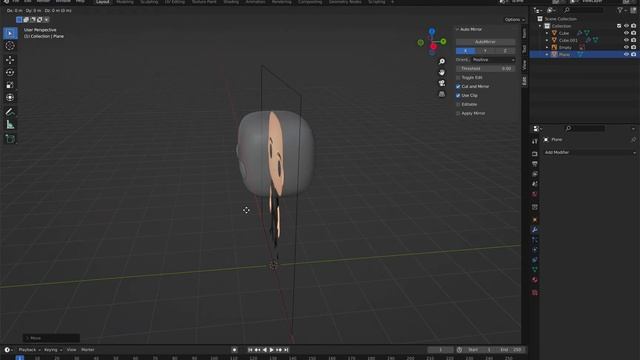Open the timeline Marker menu

[x=88, y=350]
